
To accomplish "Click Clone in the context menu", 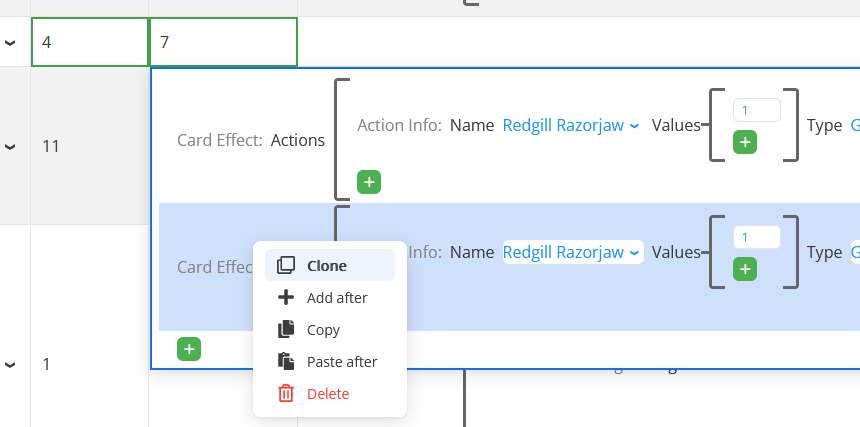I will pyautogui.click(x=327, y=266).
